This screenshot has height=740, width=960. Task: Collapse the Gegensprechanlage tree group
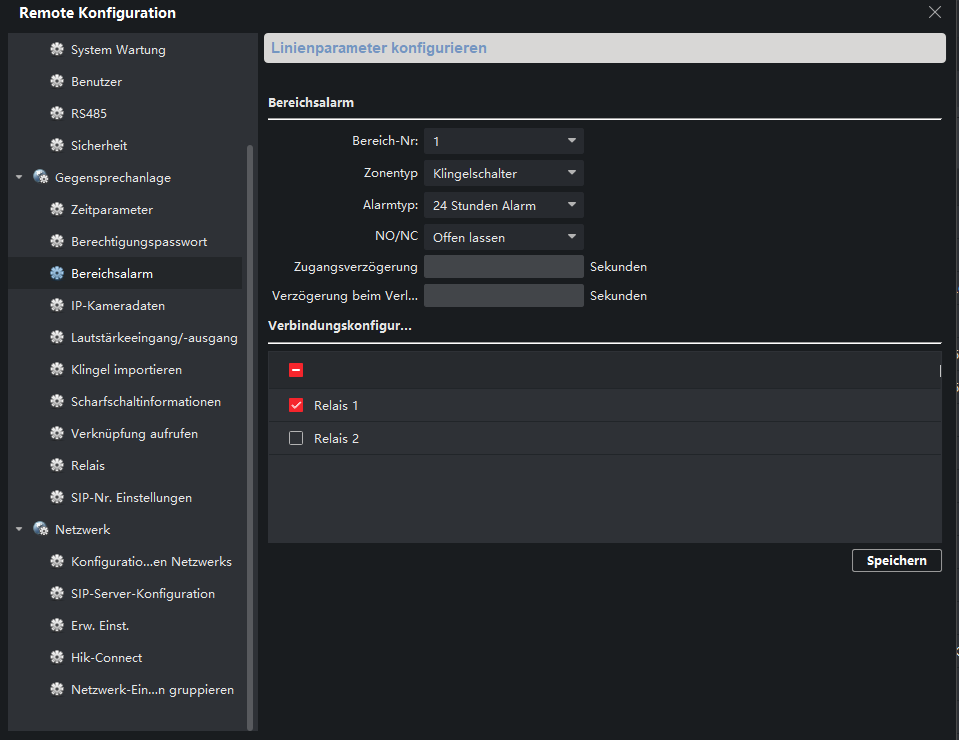[x=19, y=177]
